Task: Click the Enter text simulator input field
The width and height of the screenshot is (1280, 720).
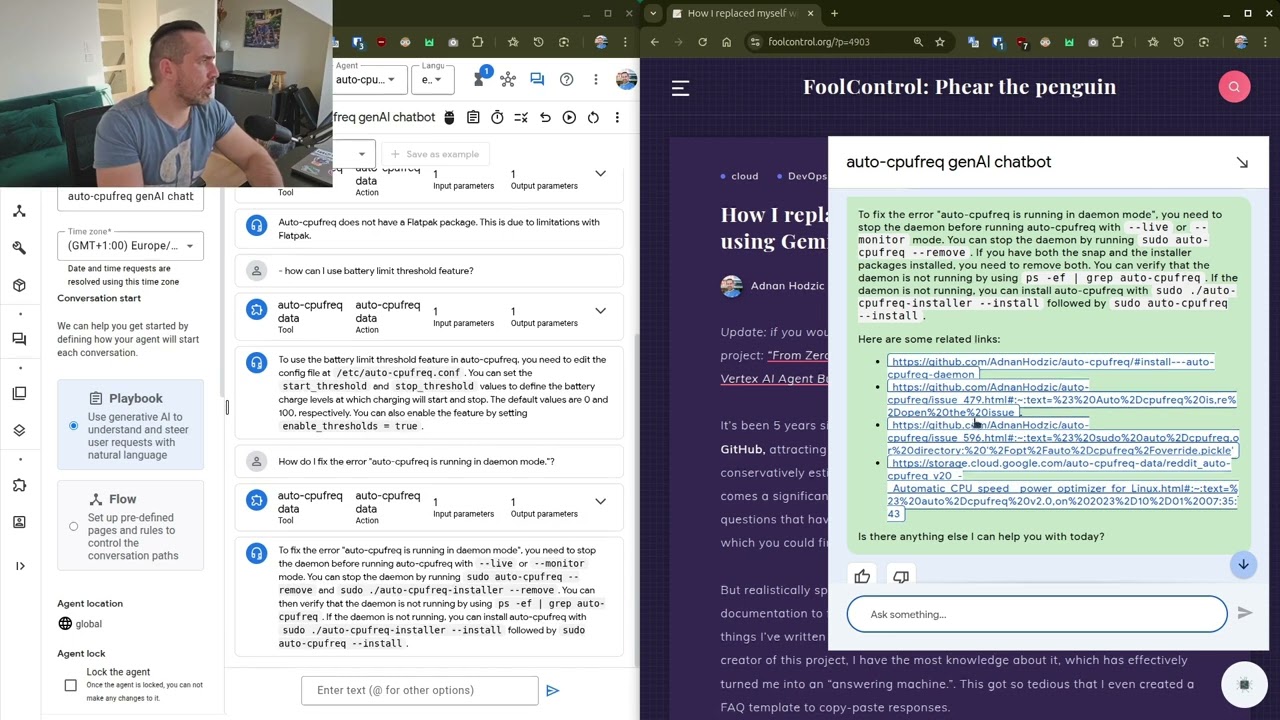Action: coord(420,690)
